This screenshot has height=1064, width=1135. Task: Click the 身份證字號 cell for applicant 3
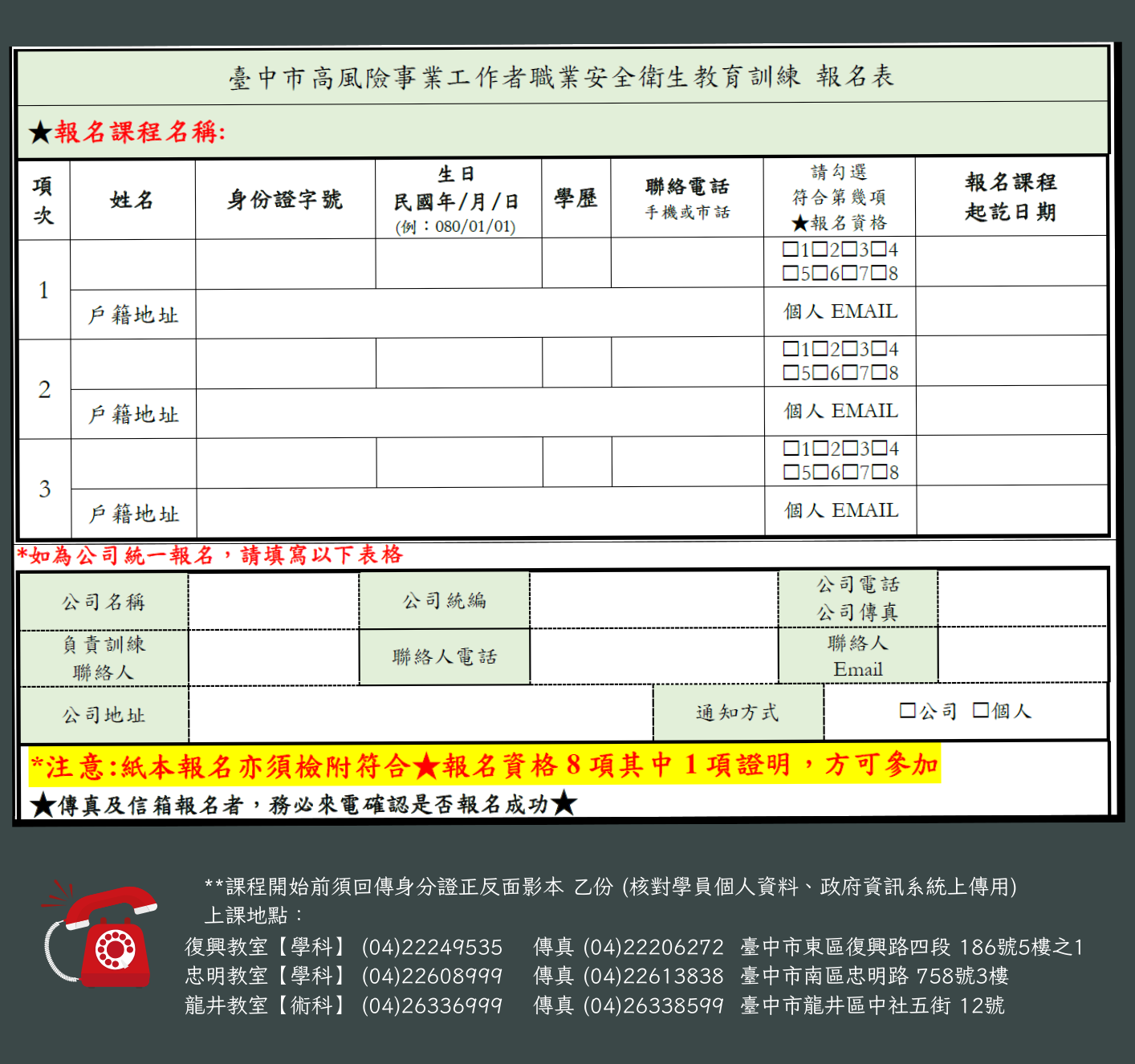287,463
